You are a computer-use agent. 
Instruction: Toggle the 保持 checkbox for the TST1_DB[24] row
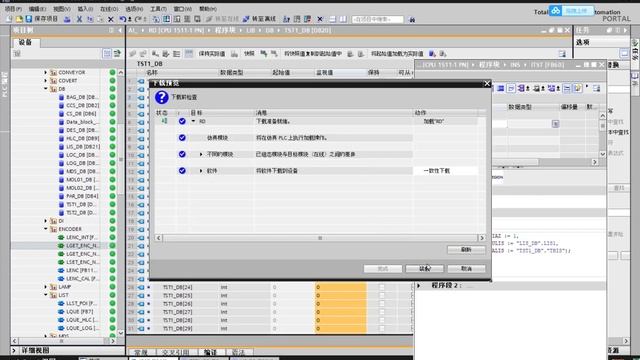[382, 287]
